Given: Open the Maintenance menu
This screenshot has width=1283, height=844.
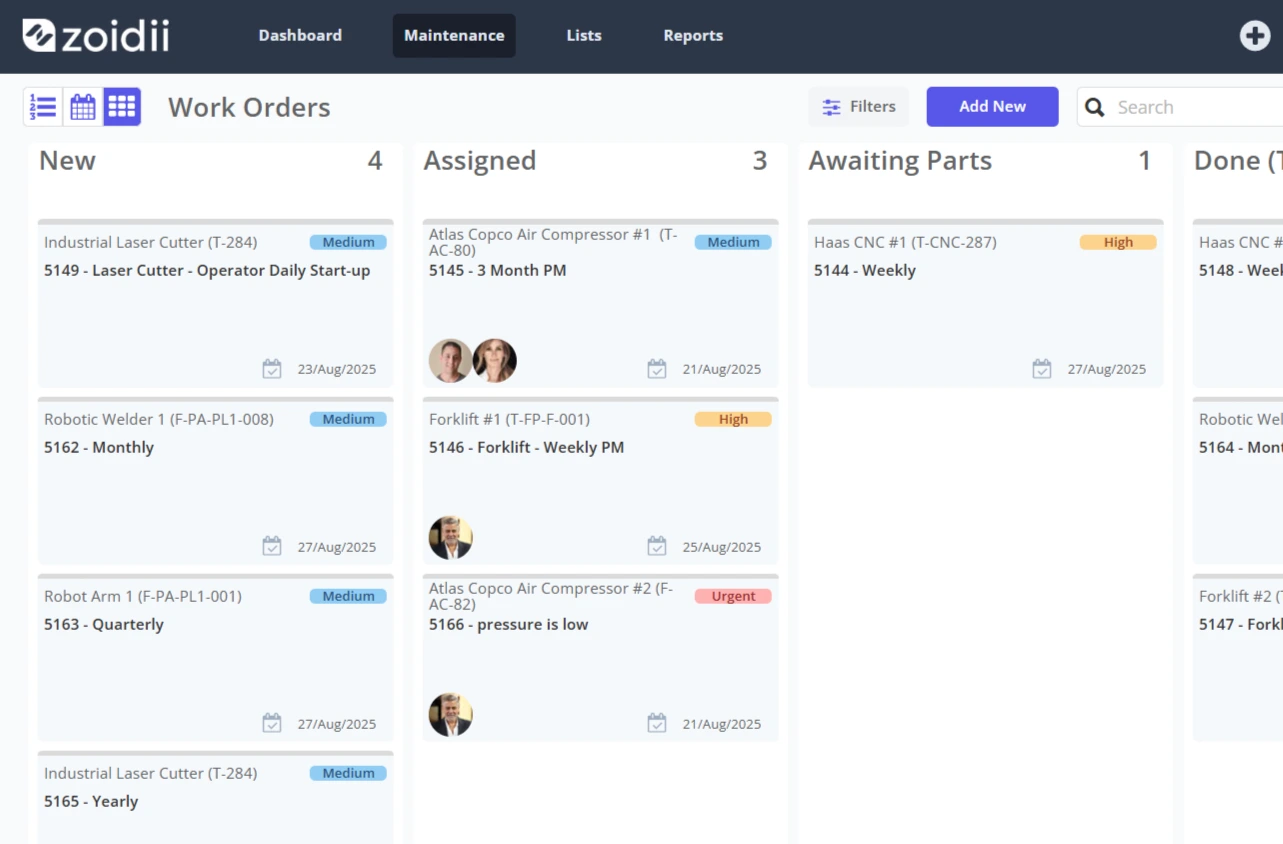Looking at the screenshot, I should point(454,35).
